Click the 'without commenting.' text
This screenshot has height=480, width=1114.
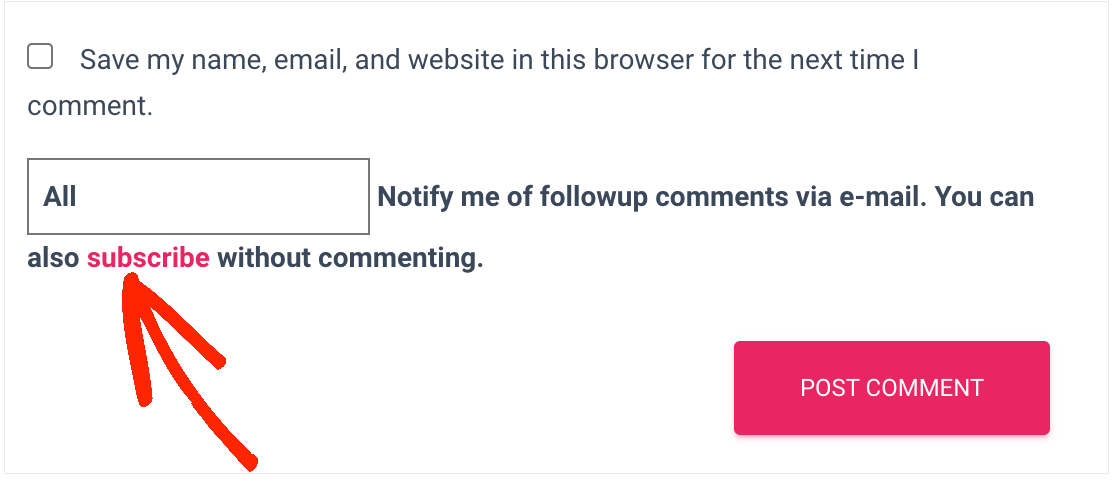350,258
